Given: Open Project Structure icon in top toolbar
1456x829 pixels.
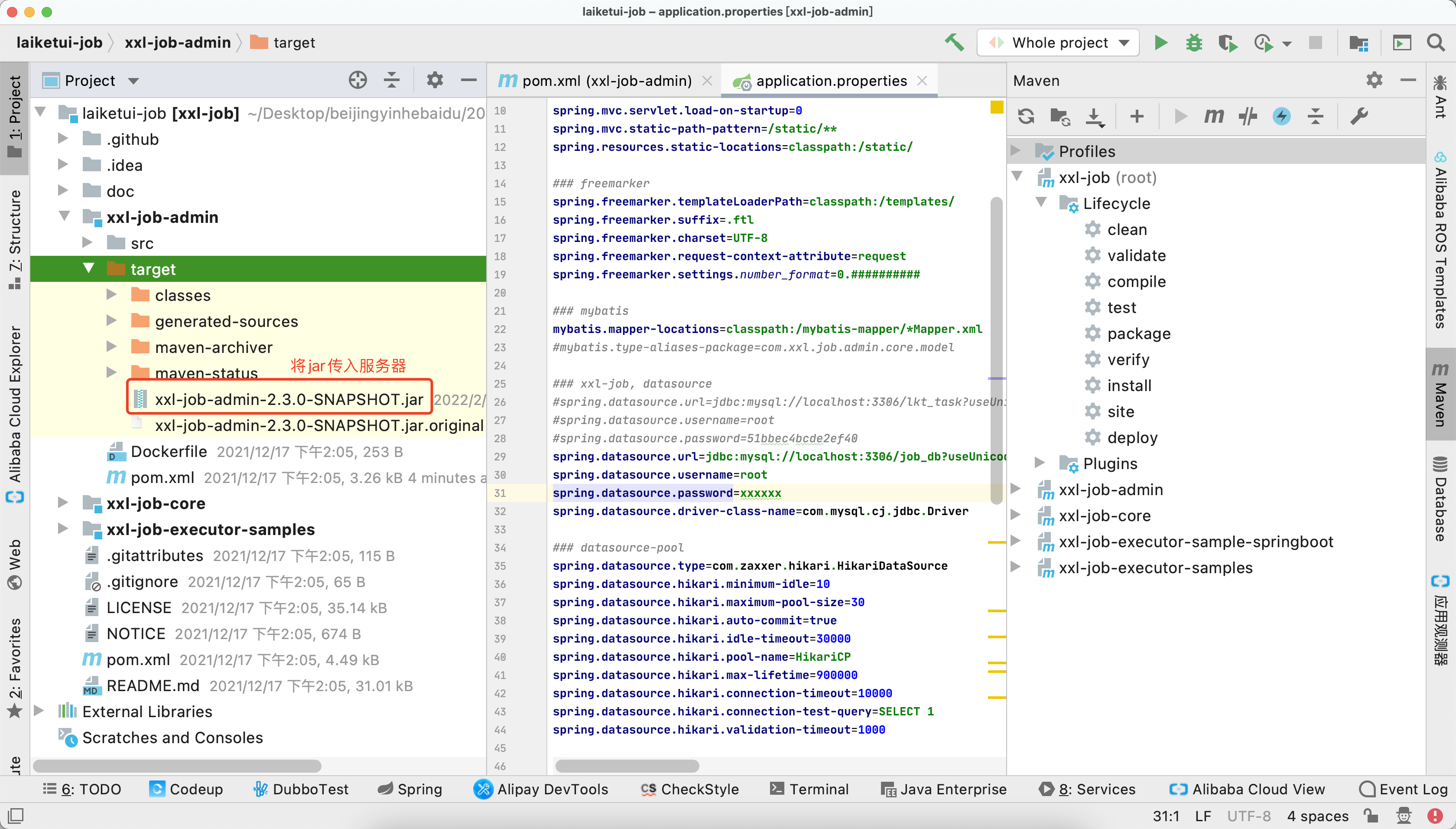Looking at the screenshot, I should point(1358,42).
